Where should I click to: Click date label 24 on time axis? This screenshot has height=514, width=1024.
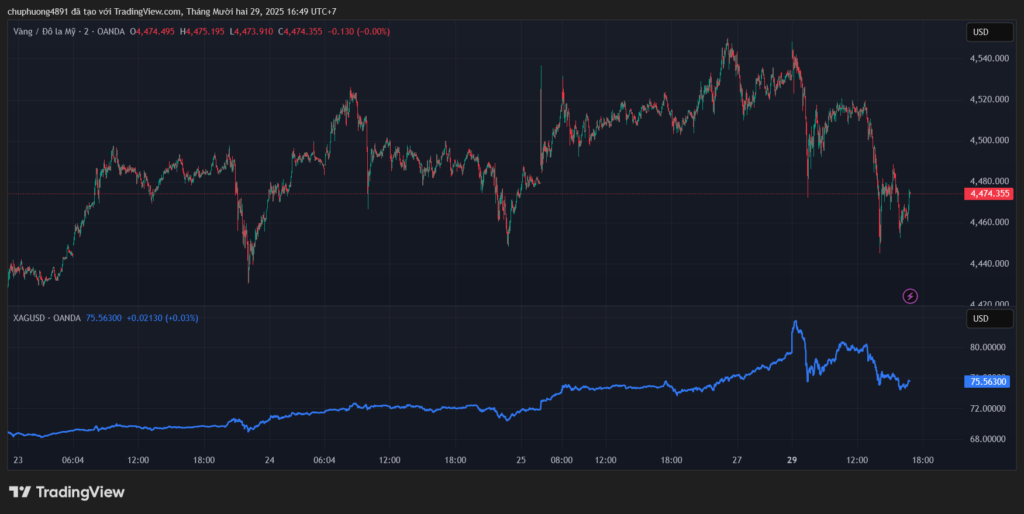270,460
